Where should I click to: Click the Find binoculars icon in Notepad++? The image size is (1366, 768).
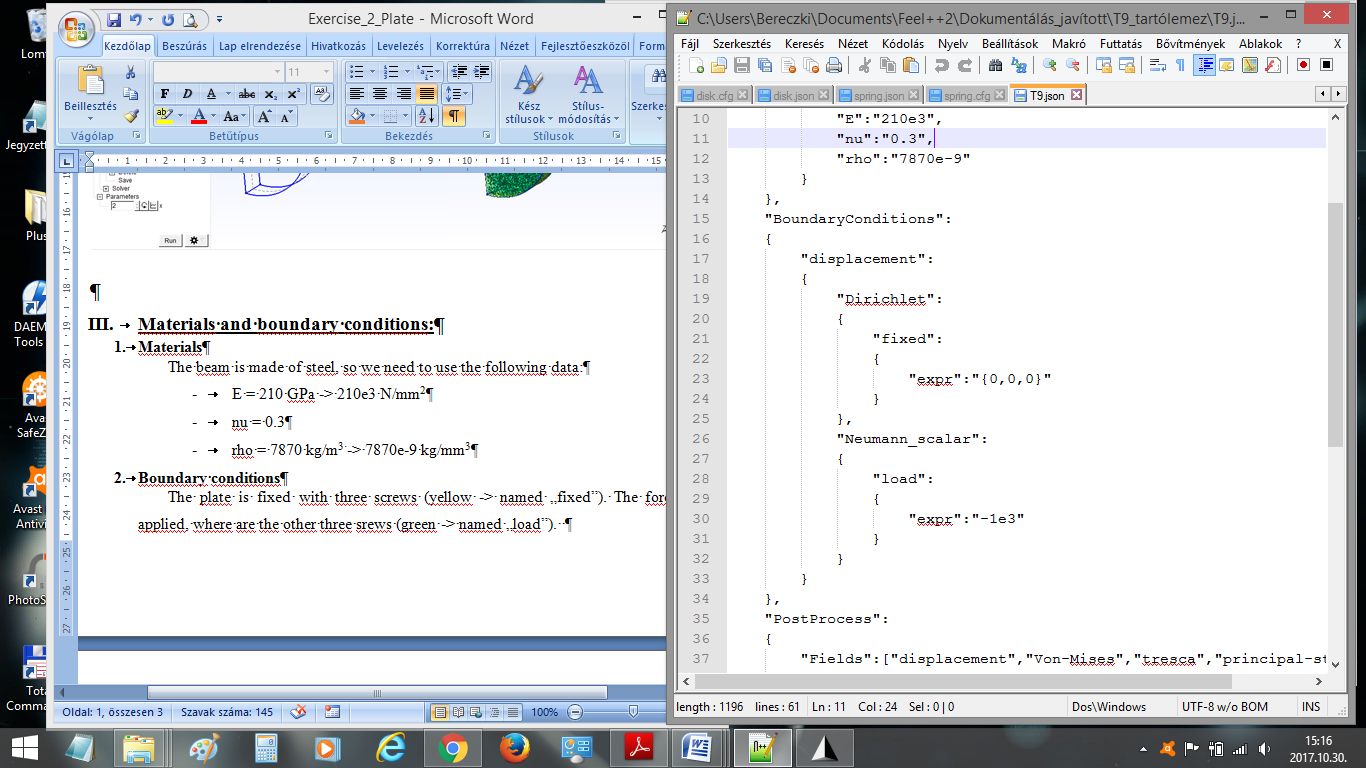click(995, 65)
